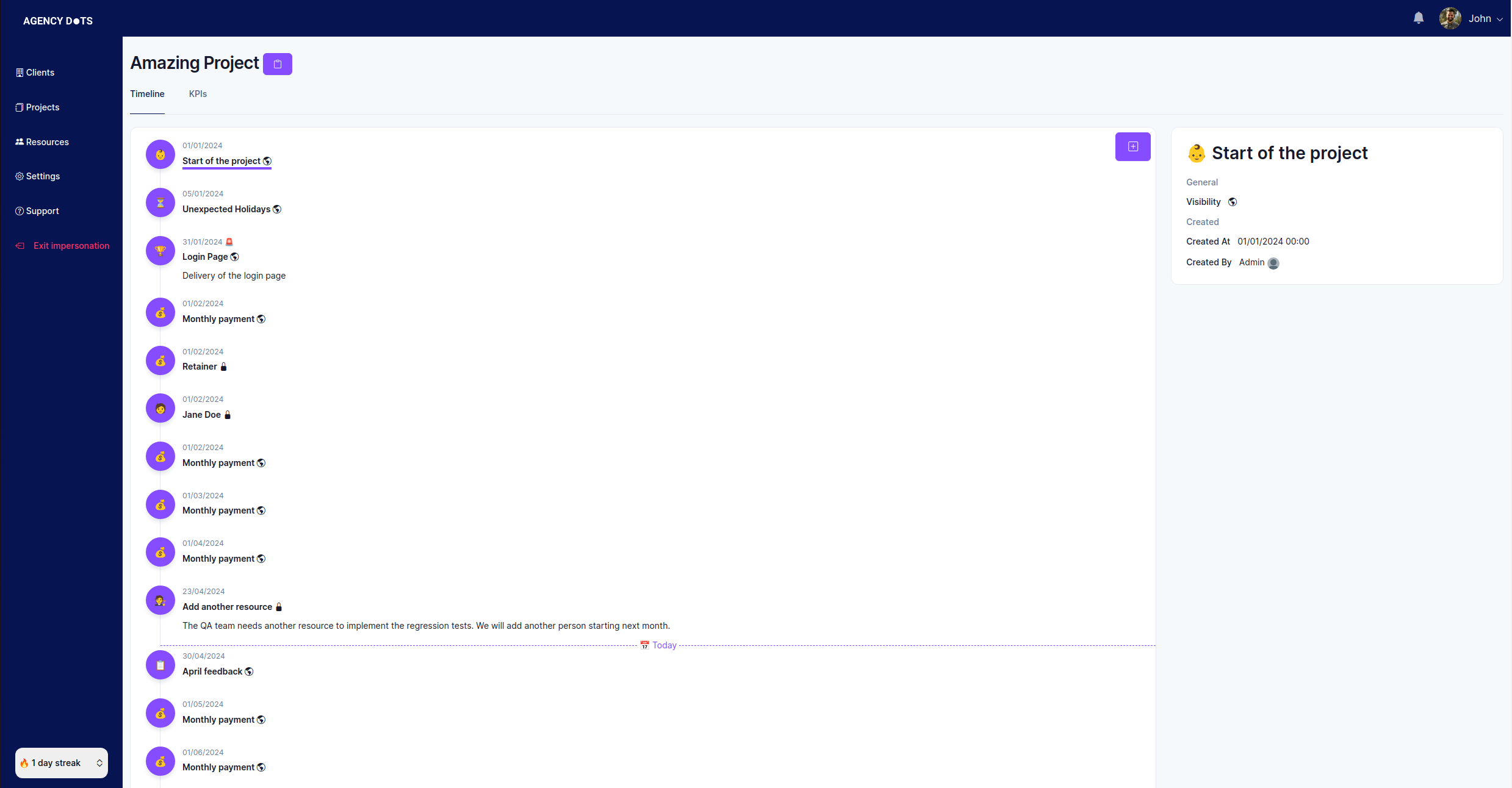Click the hourglass icon for Unexpected Holidays
The image size is (1512, 788).
[x=160, y=202]
